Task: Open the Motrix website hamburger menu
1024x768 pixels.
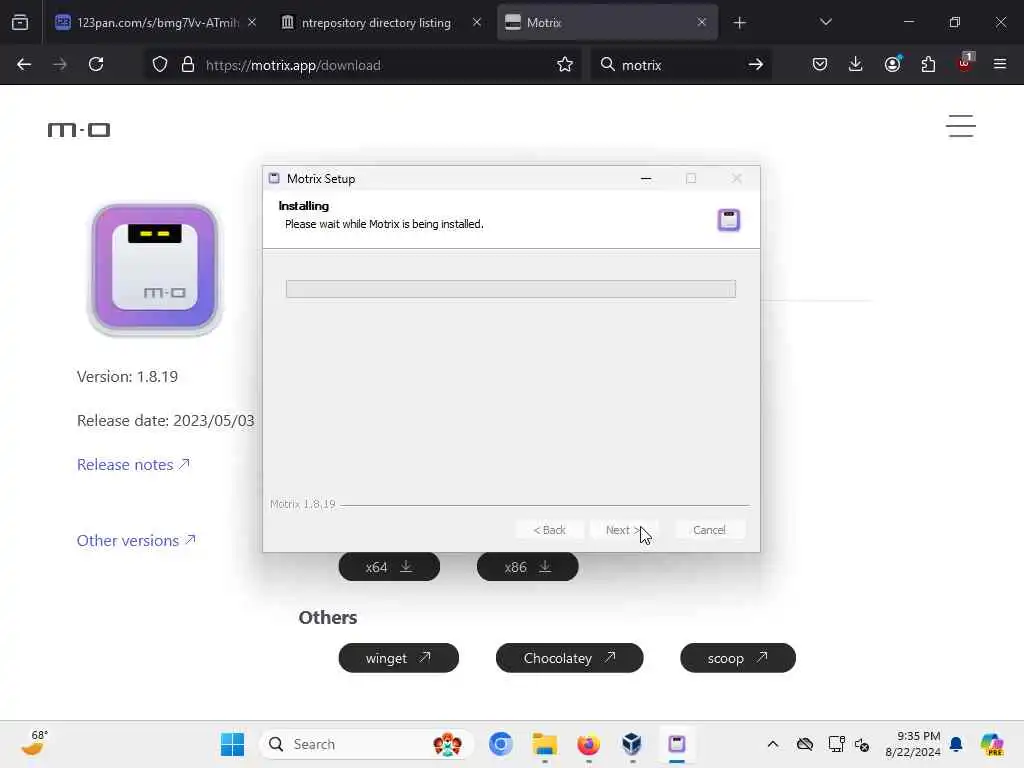Action: [961, 126]
